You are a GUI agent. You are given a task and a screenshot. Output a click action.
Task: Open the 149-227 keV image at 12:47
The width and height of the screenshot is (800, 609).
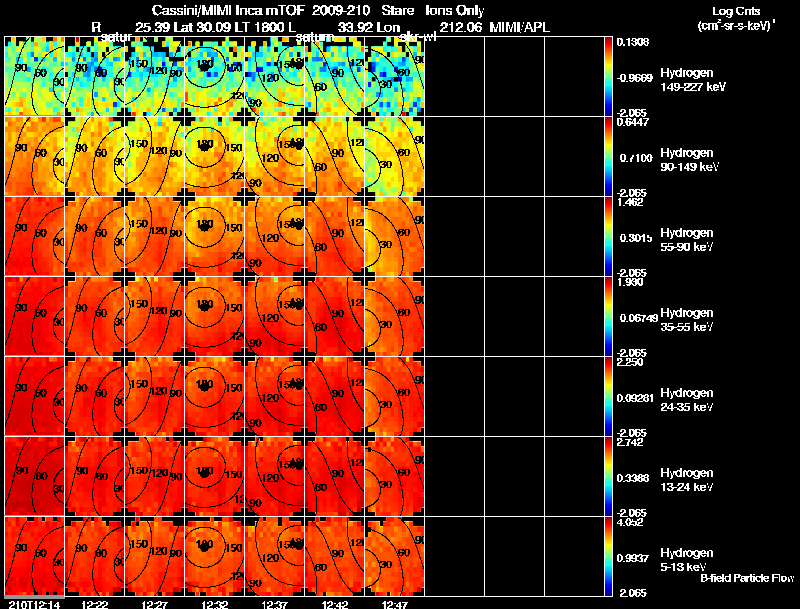[x=395, y=77]
